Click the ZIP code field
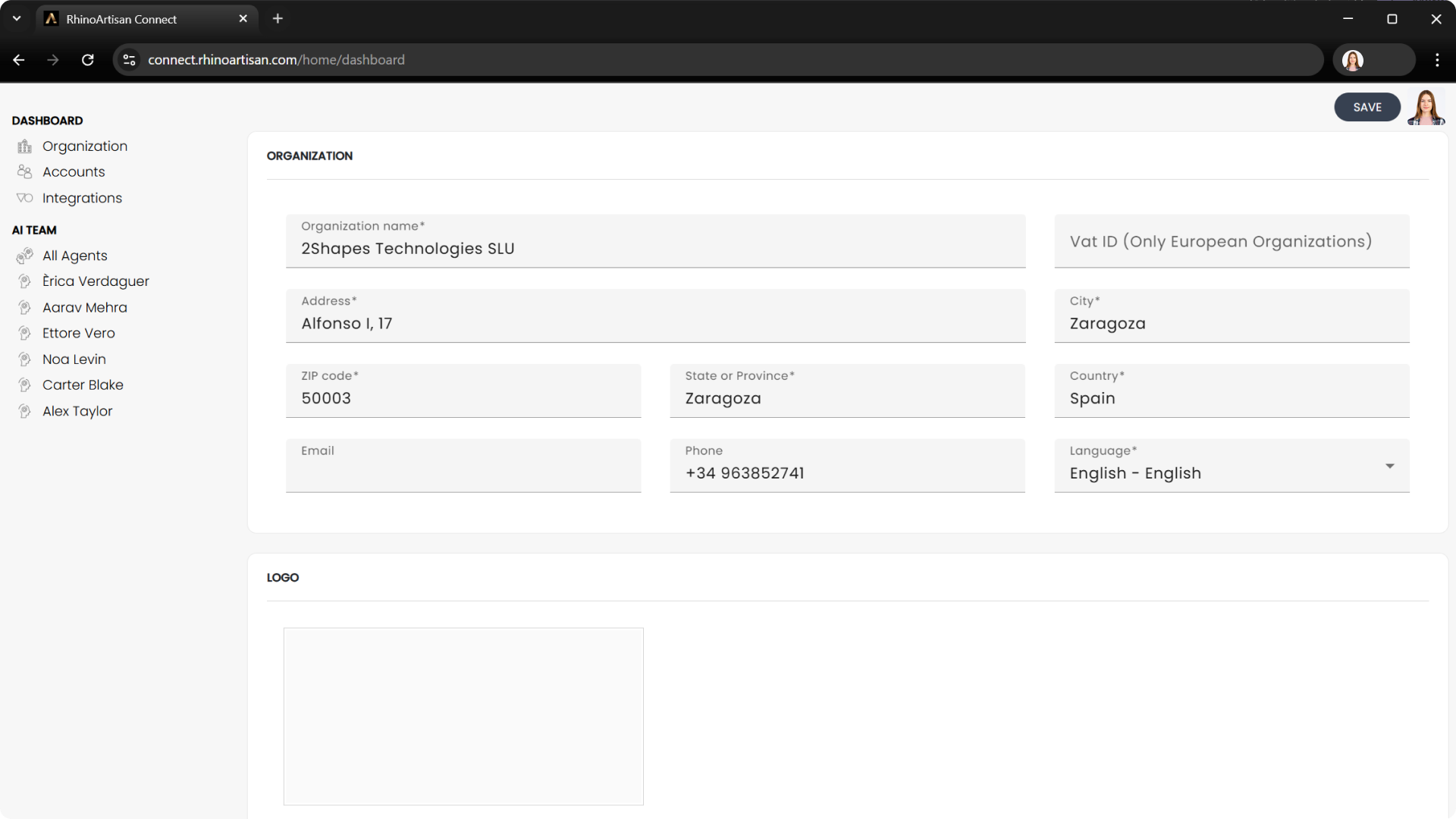Image resolution: width=1456 pixels, height=819 pixels. point(463,391)
